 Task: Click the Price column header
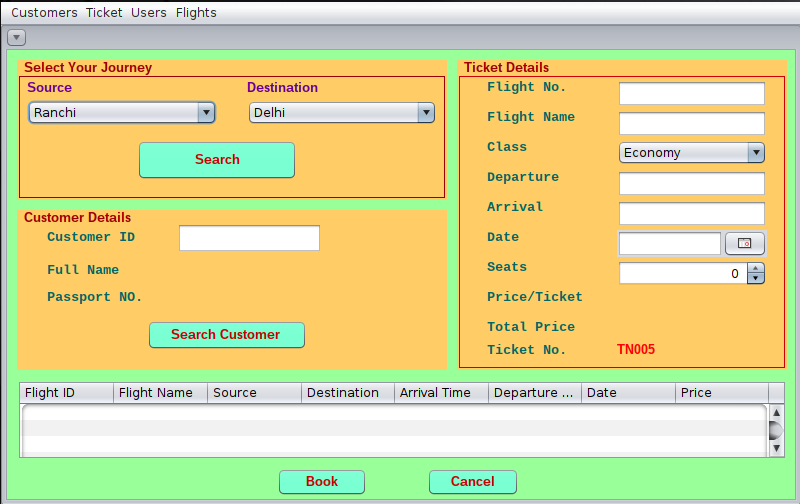pos(722,393)
